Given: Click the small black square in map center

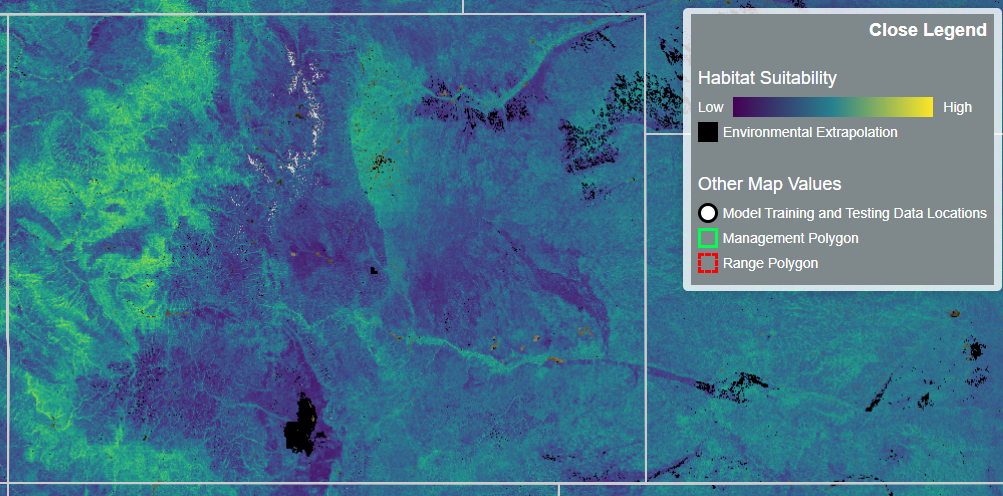Looking at the screenshot, I should click(373, 270).
